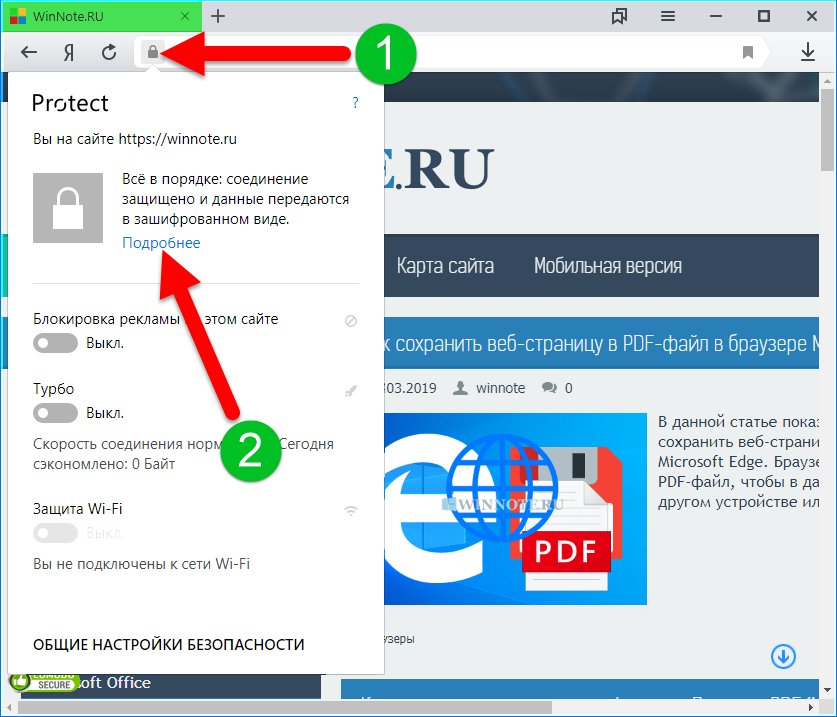
Task: Open ОБЩИЕ НАСТРОЙКИ БЕЗОПАСНОСТИ
Action: coord(168,644)
